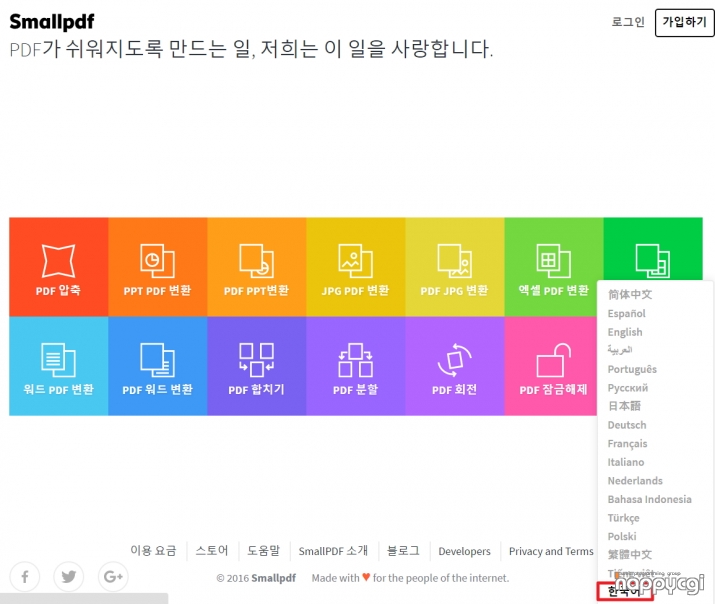Click the horizontal scrollbar at page bottom
The height and width of the screenshot is (604, 715).
pyautogui.click(x=84, y=599)
